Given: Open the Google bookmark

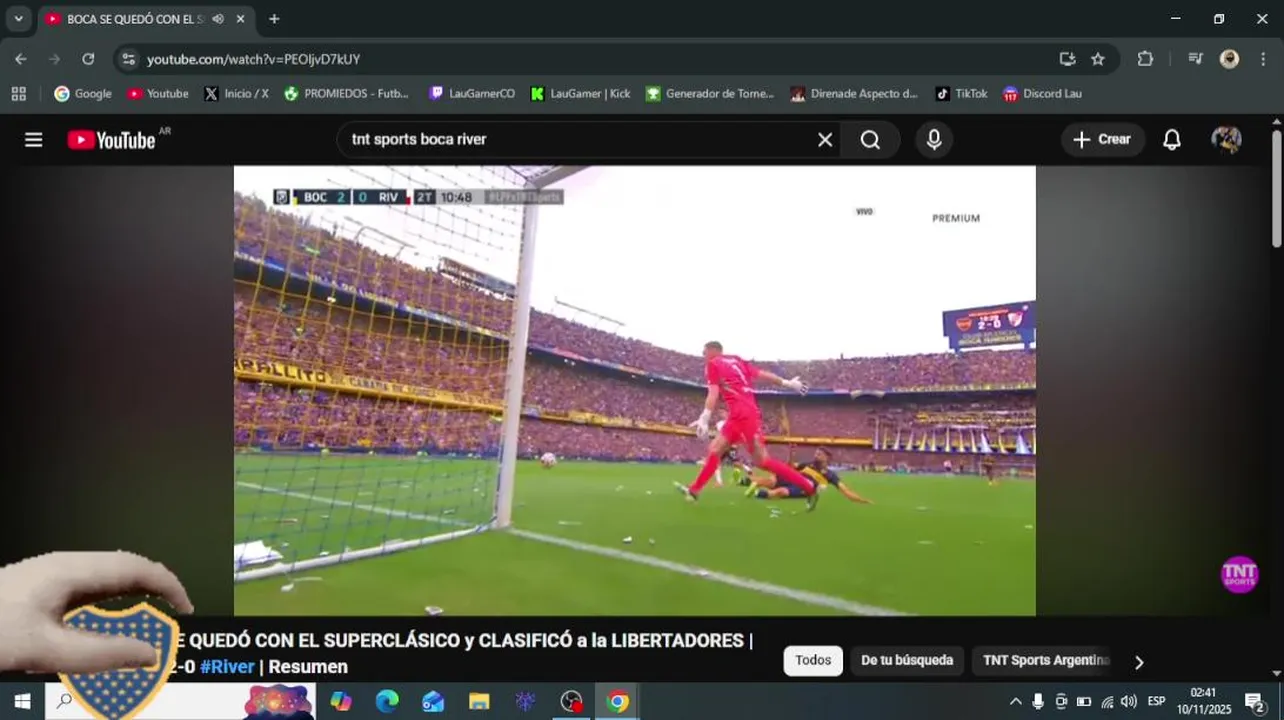Looking at the screenshot, I should 83,94.
